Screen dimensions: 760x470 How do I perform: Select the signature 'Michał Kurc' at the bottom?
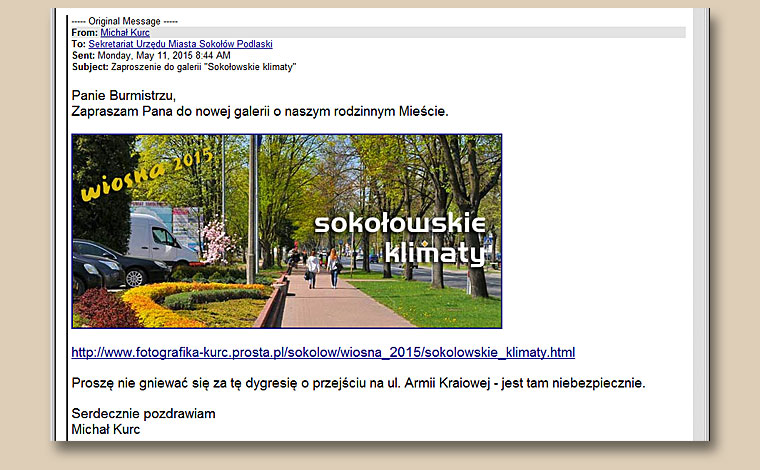pos(106,429)
